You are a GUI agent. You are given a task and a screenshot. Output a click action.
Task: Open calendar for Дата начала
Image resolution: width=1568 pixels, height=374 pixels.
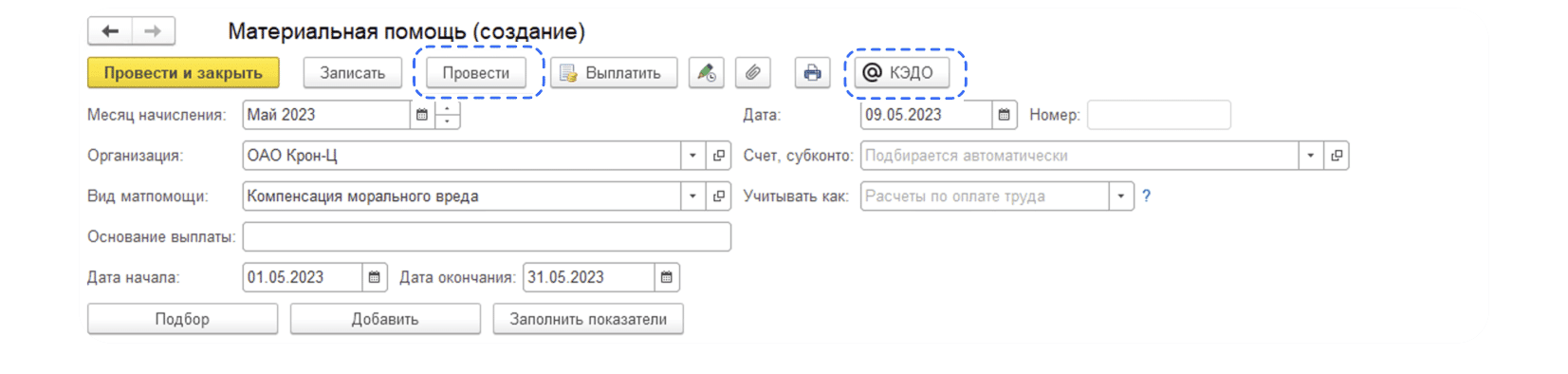pyautogui.click(x=375, y=277)
